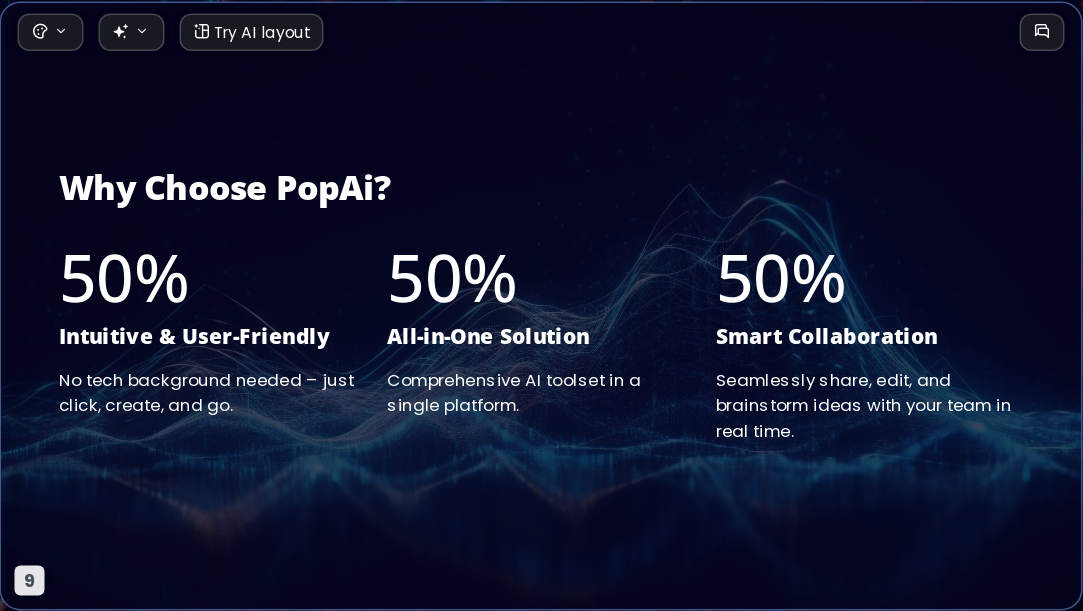Expand the chevron beside the palette icon
Screen dimensions: 1083x611
point(61,31)
